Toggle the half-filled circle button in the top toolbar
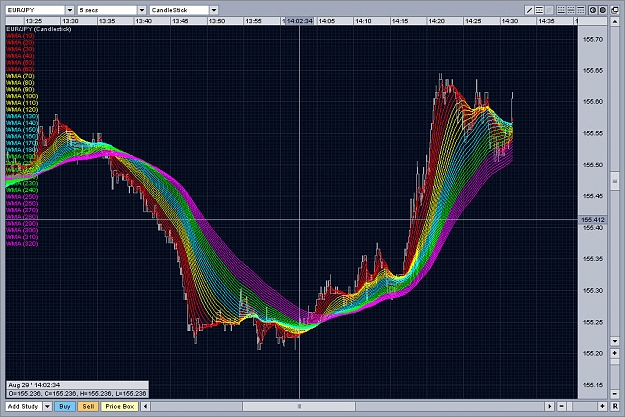The width and height of the screenshot is (625, 417). click(x=593, y=10)
